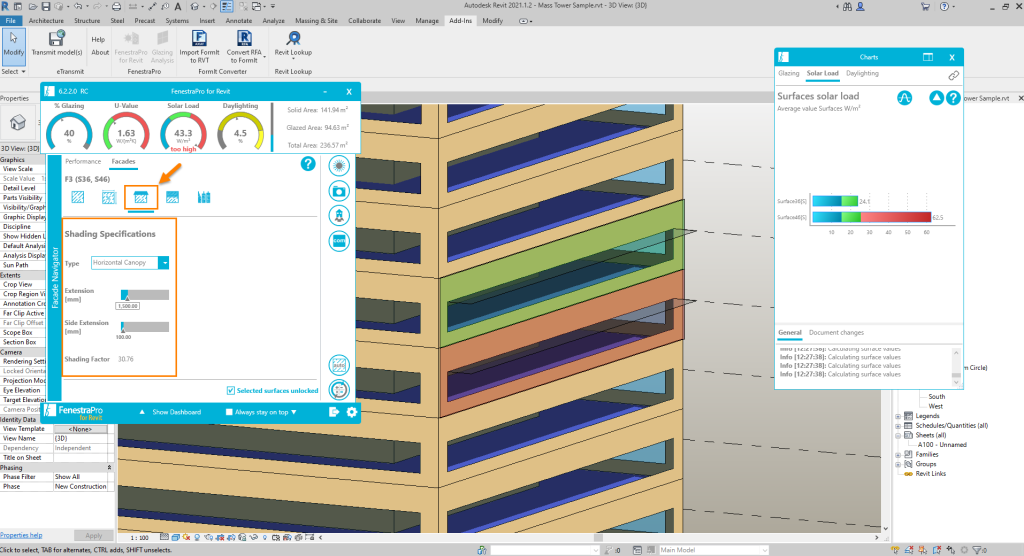Click the Charts panel layout window icon
This screenshot has height=556, width=1024.
(928, 57)
